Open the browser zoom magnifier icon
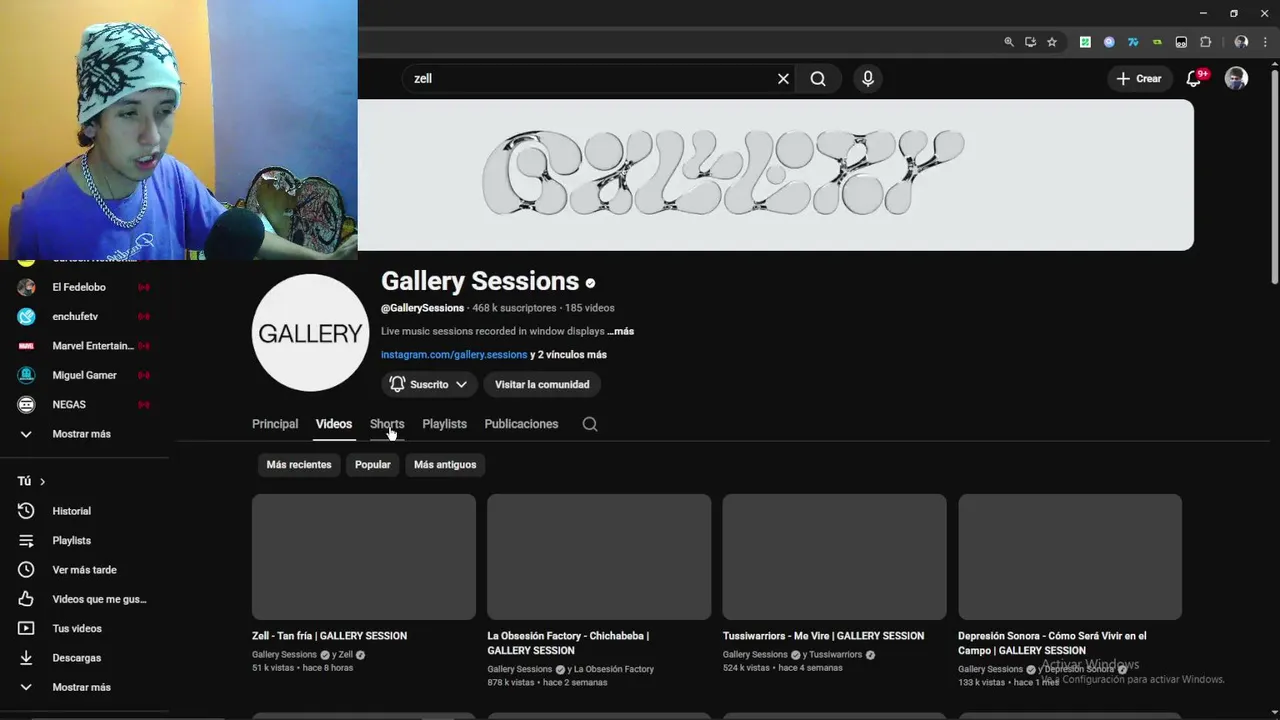1280x720 pixels. click(1009, 42)
